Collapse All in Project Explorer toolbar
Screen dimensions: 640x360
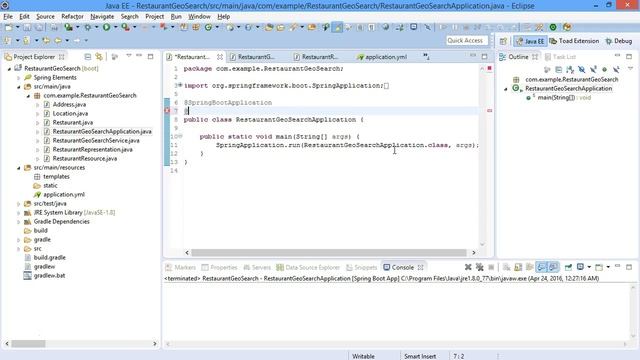87,57
